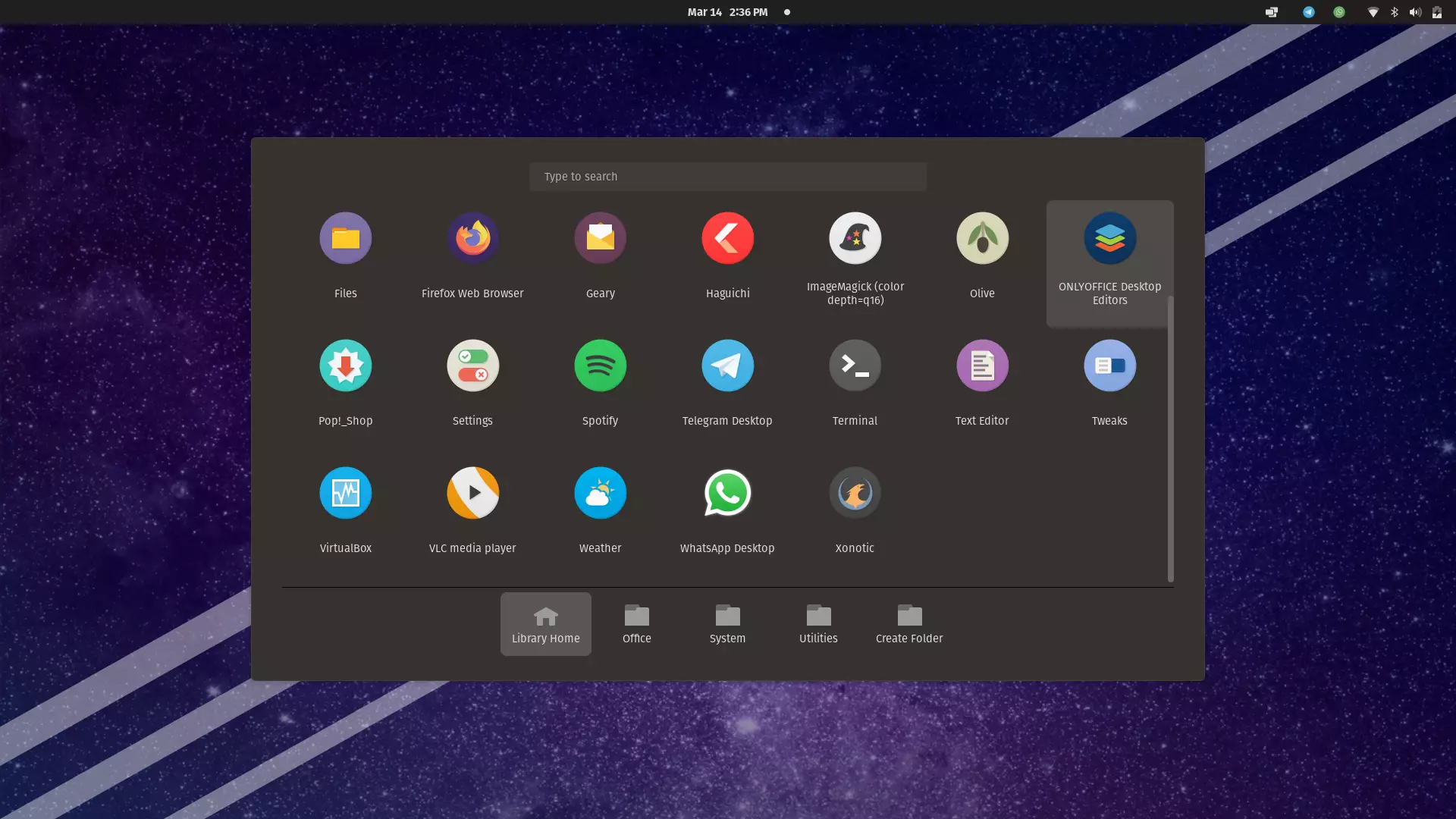This screenshot has width=1456, height=819.
Task: Click the Type to search field
Action: tap(727, 177)
